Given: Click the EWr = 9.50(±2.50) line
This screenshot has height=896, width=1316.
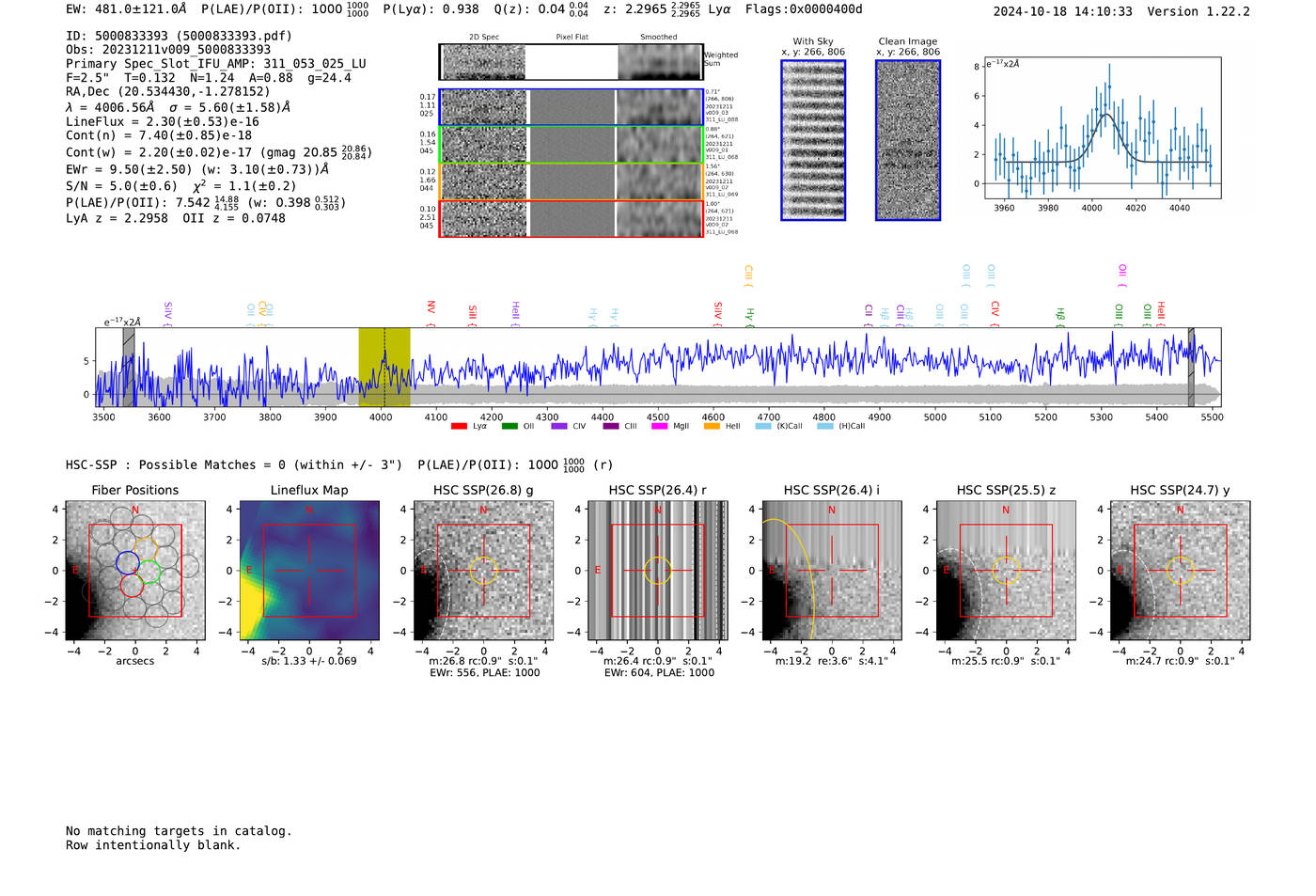Looking at the screenshot, I should [197, 169].
